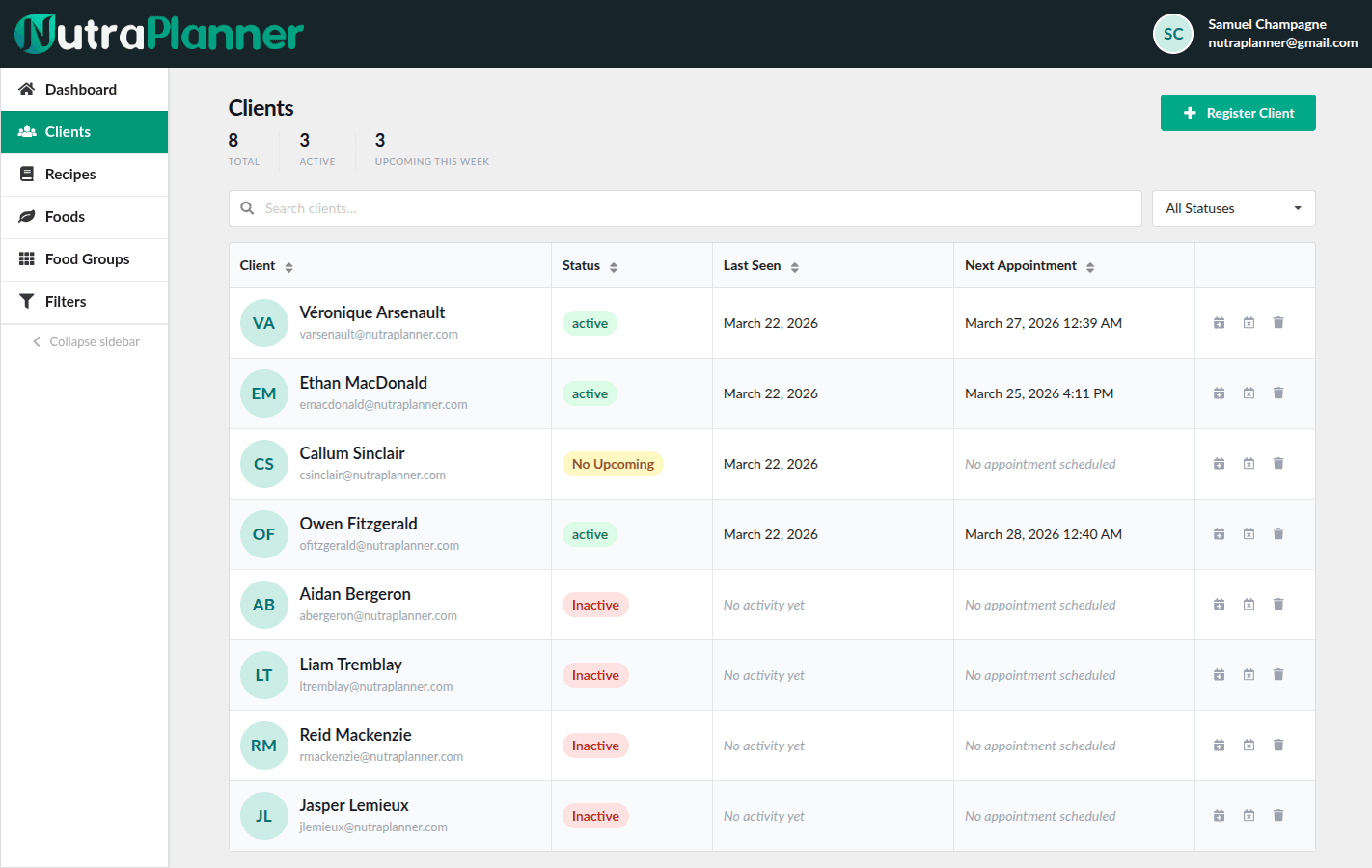Collapse the sidebar
1372x868 pixels.
85,342
